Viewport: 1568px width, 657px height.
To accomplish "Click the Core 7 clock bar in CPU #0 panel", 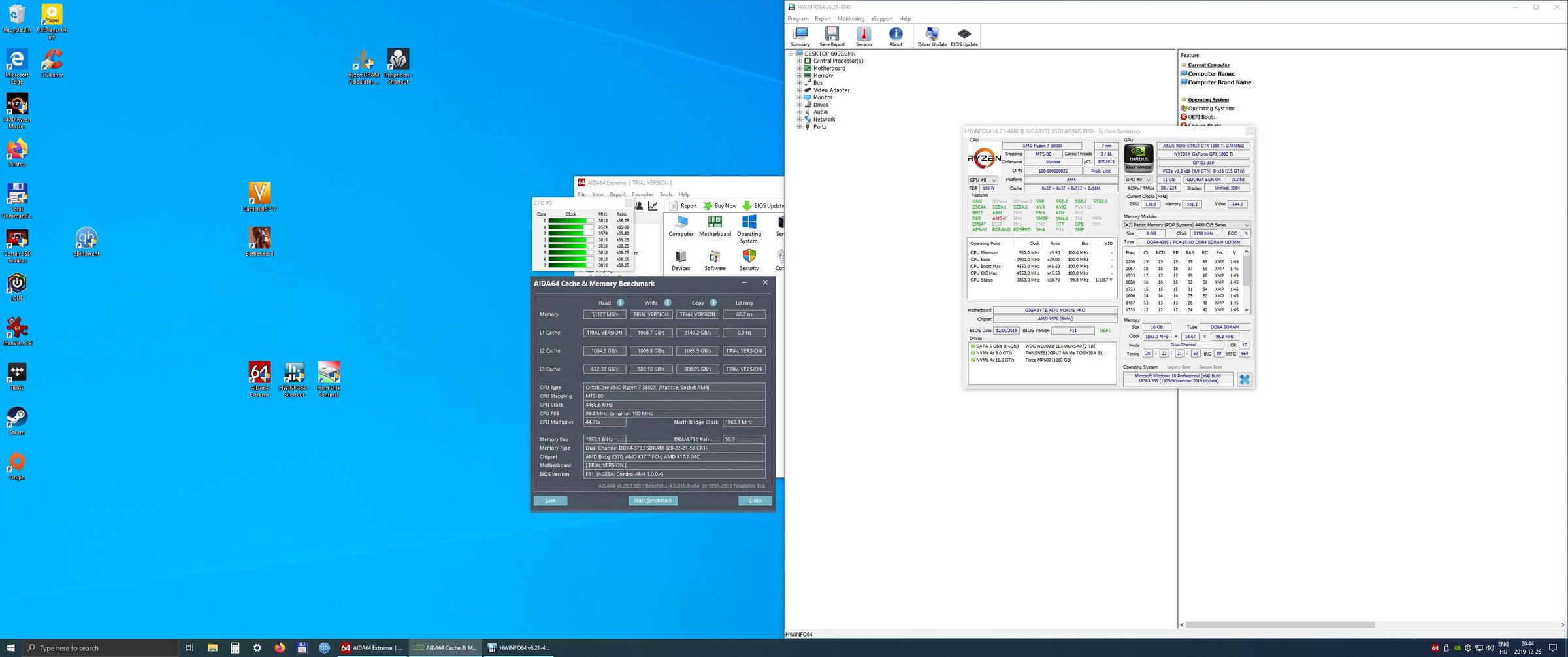I will [x=571, y=265].
